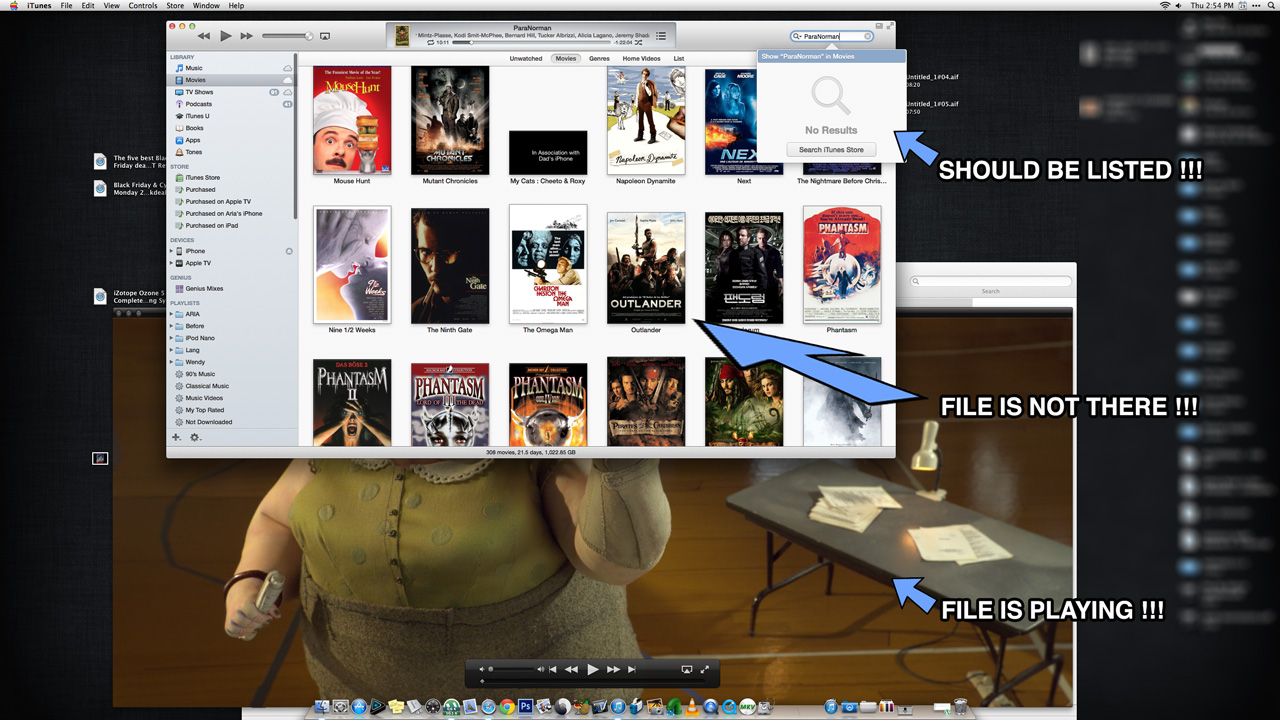The image size is (1280, 720).
Task: Open Apps library section
Action: tap(231, 140)
